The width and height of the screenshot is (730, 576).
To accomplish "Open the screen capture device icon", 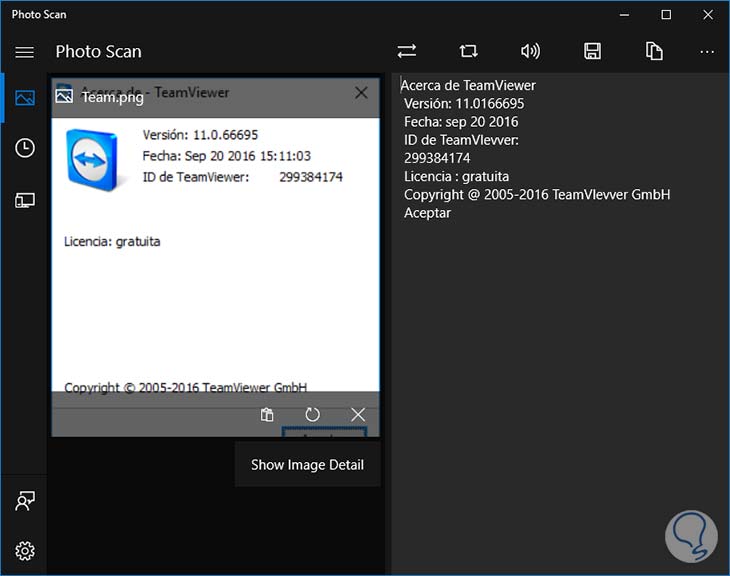I will [x=25, y=201].
